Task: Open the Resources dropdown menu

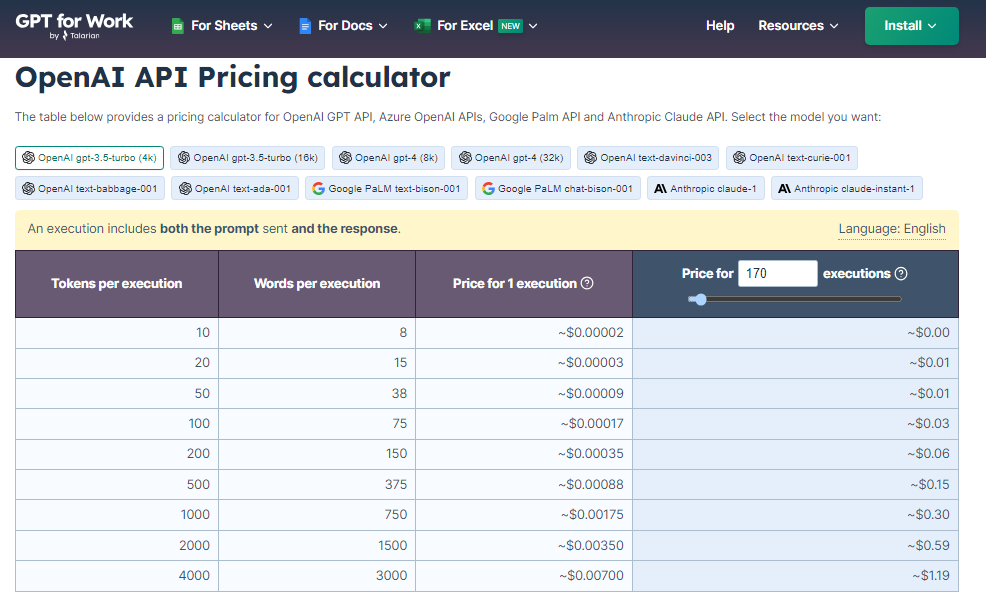Action: pyautogui.click(x=798, y=26)
